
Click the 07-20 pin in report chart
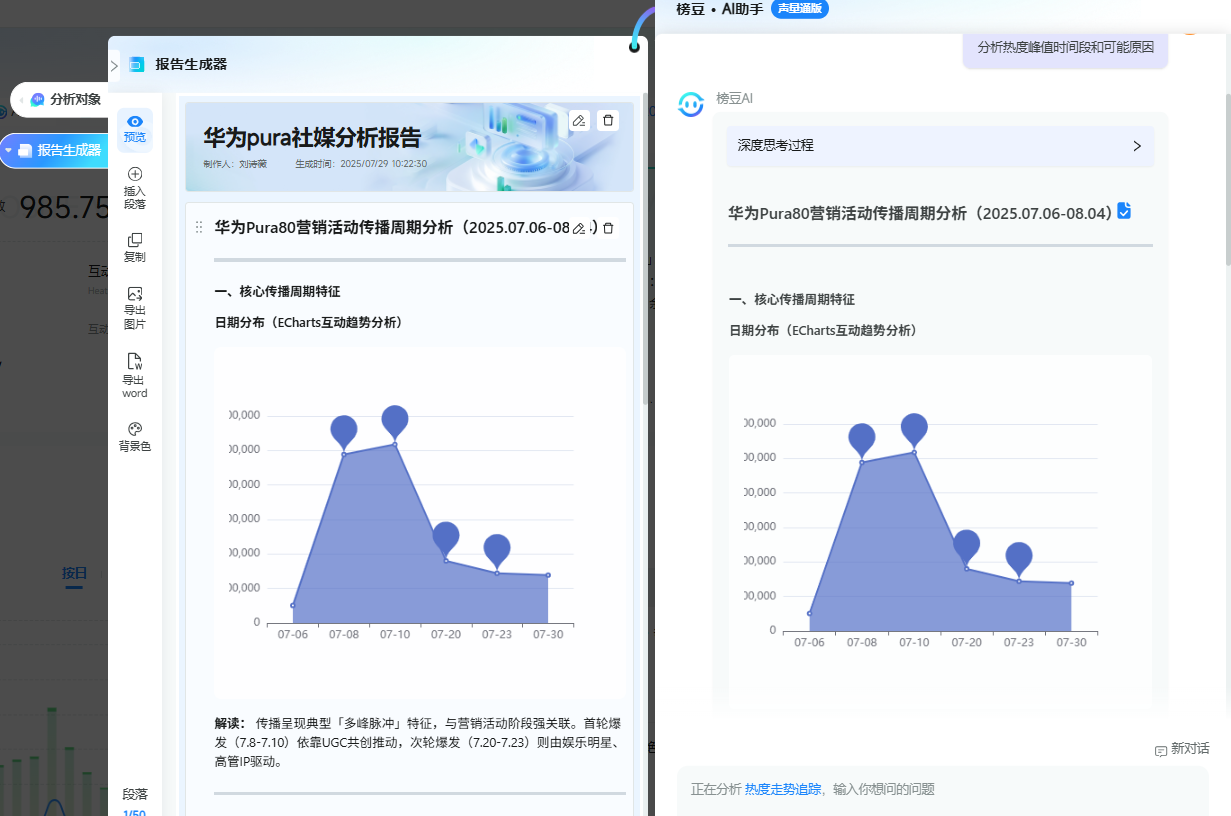[x=446, y=538]
